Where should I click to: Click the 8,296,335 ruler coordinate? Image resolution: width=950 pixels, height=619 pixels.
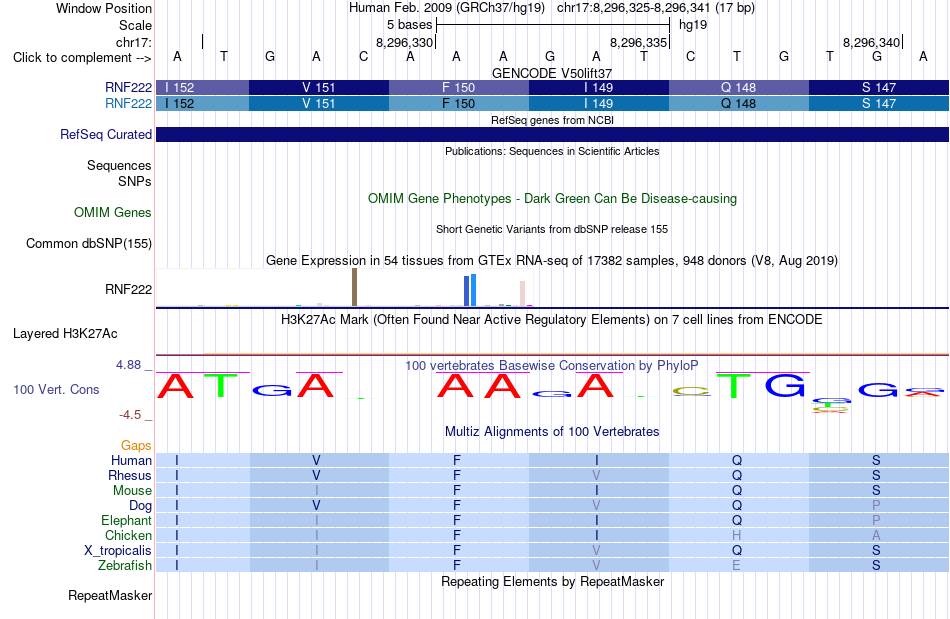(638, 42)
